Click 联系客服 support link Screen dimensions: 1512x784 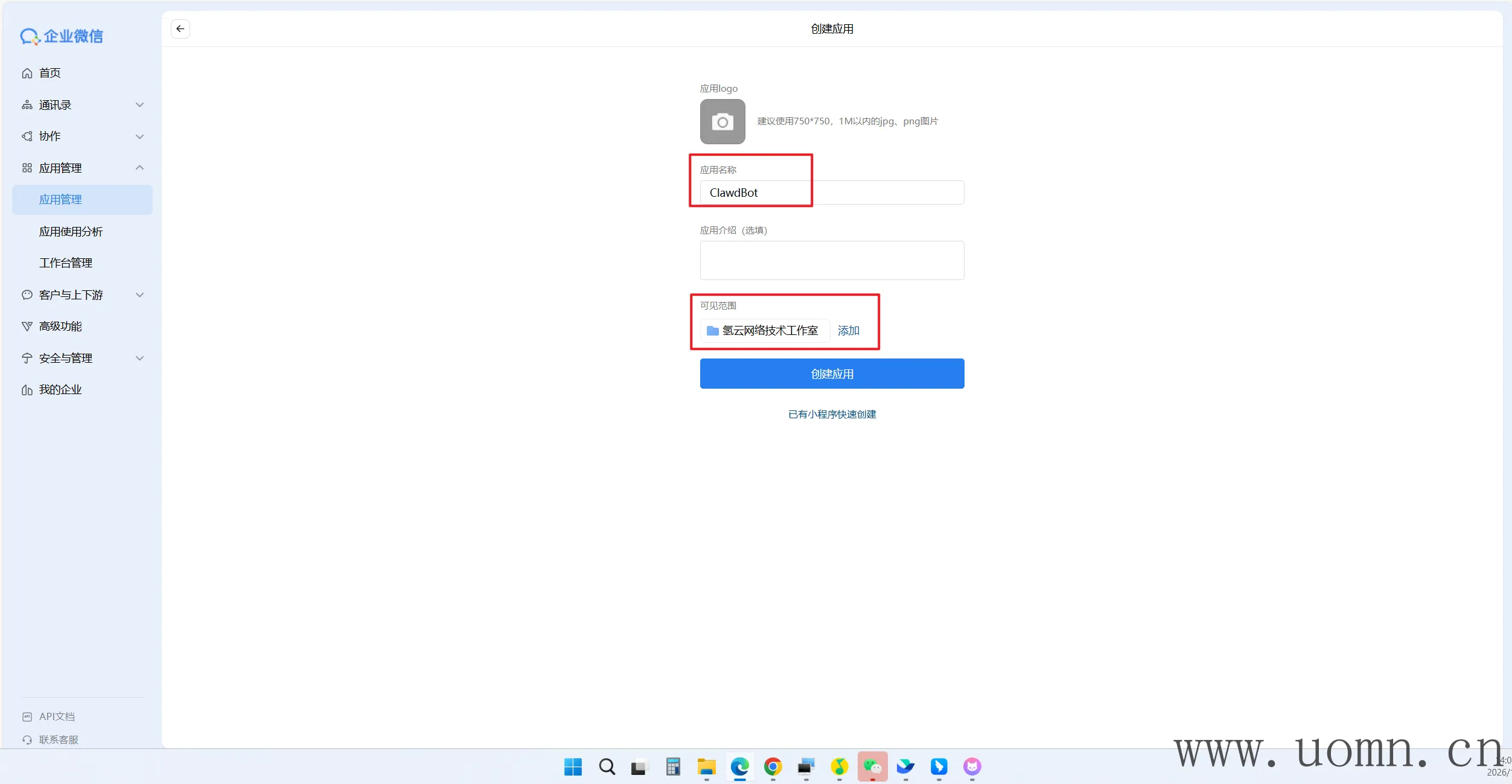(x=59, y=739)
